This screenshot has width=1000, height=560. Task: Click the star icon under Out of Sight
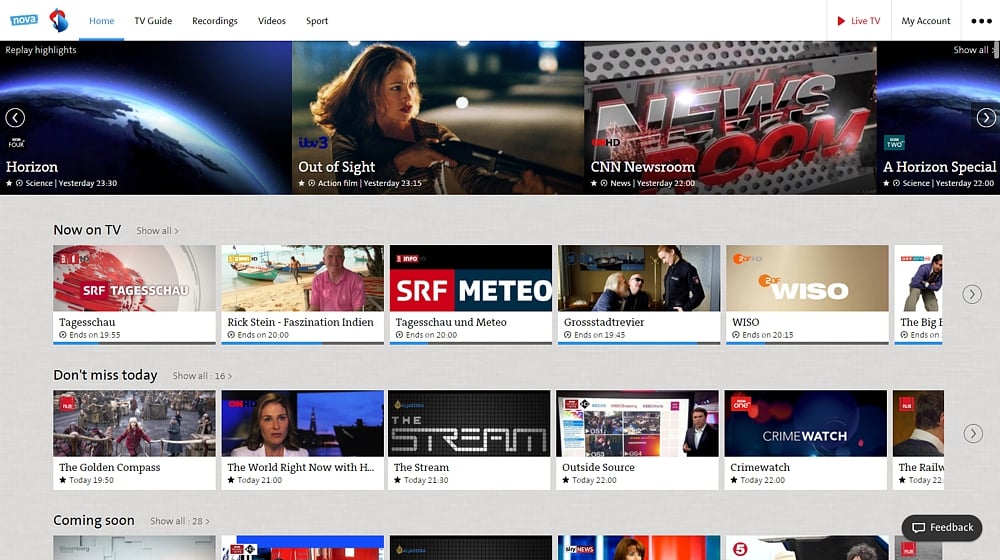coord(302,183)
